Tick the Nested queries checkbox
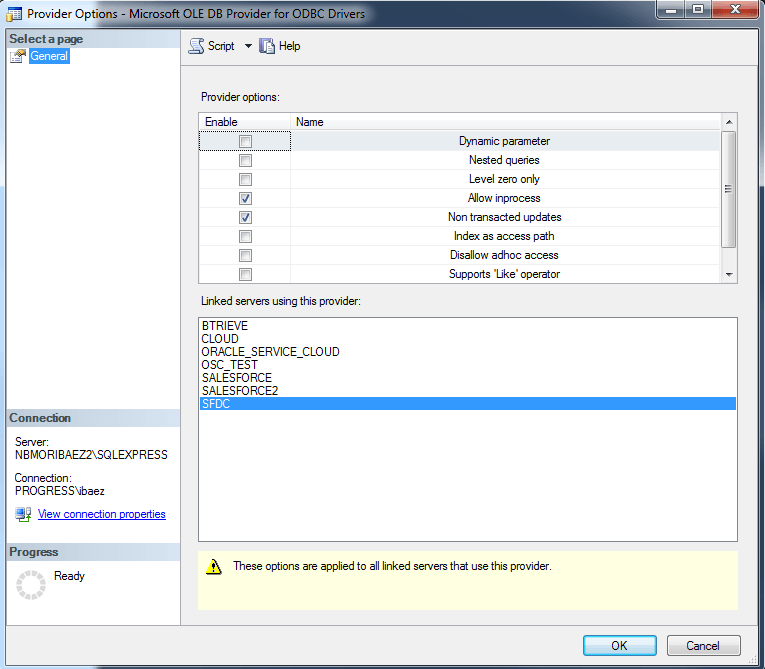The image size is (765, 669). (x=245, y=161)
